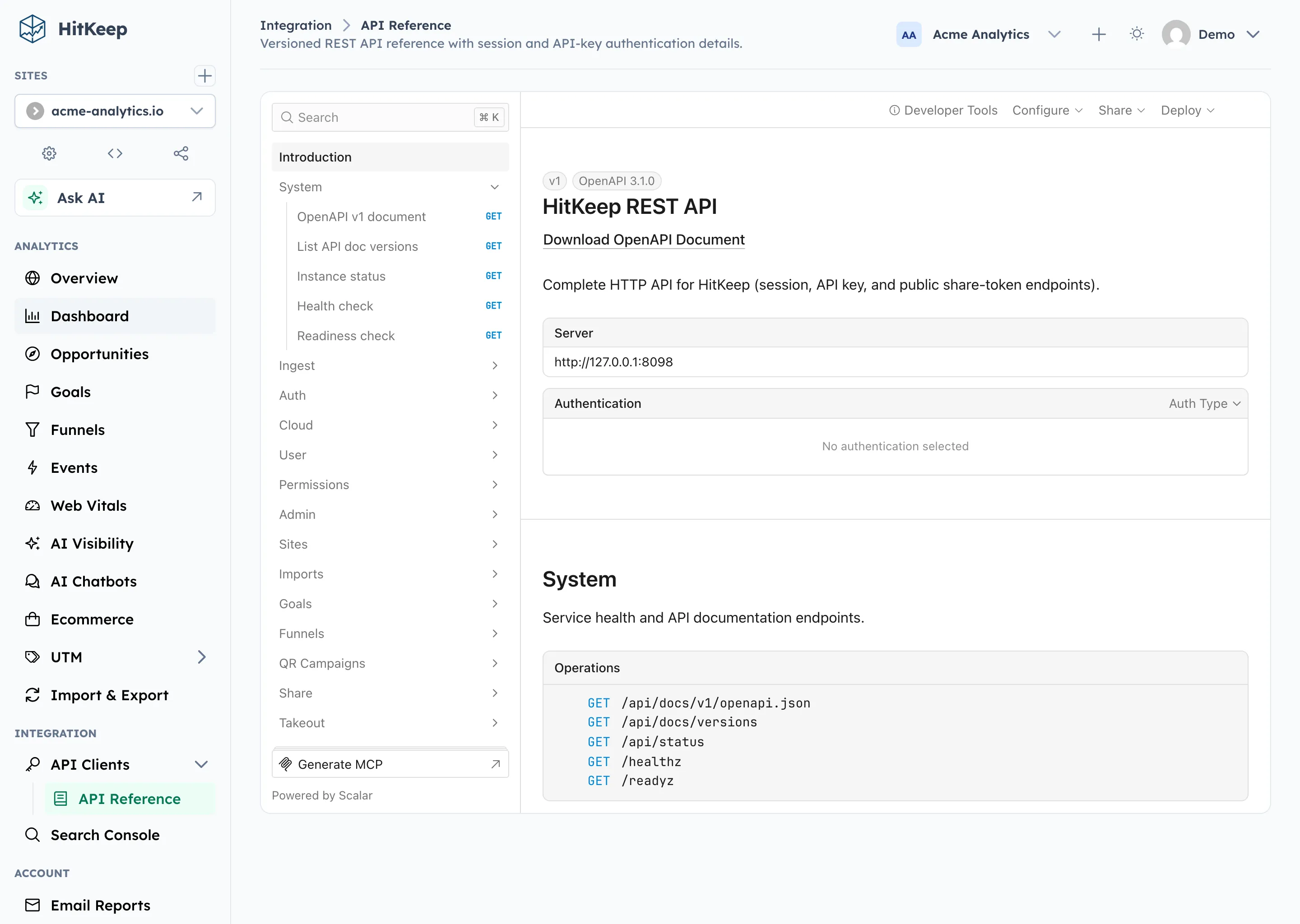1300x924 pixels.
Task: Click the API Reference document icon
Action: click(60, 799)
